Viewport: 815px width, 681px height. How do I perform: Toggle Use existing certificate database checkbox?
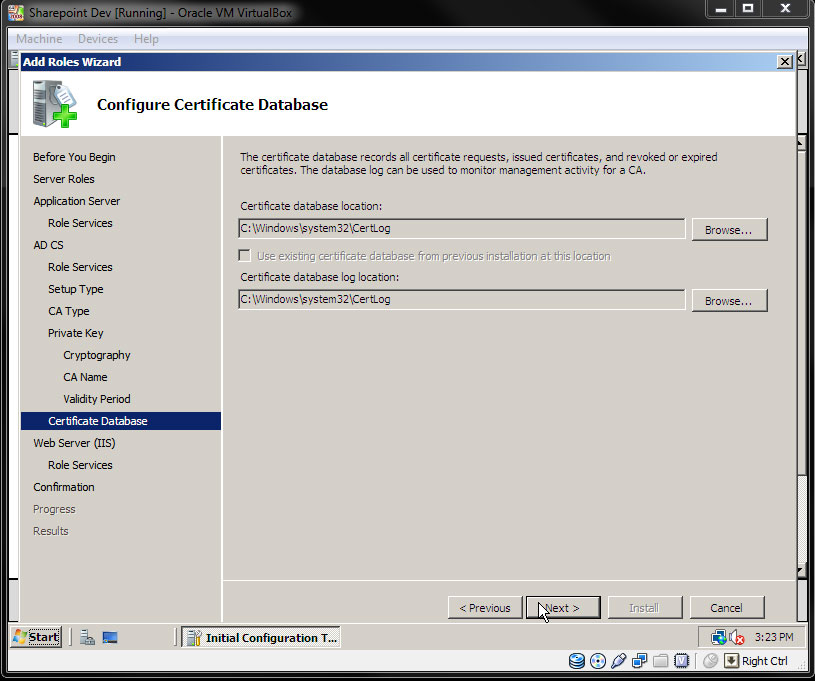pos(244,255)
